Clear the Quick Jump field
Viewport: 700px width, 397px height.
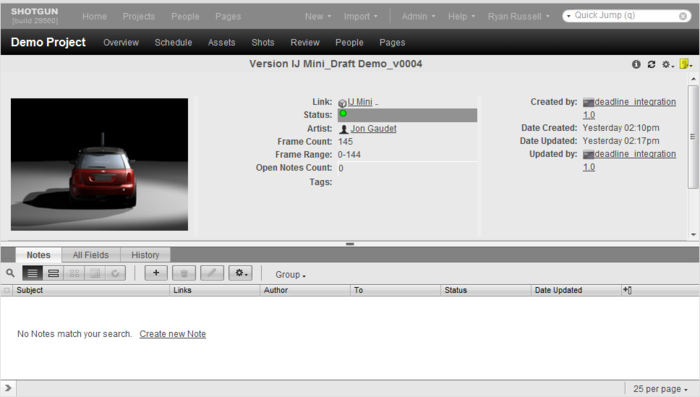[x=683, y=16]
